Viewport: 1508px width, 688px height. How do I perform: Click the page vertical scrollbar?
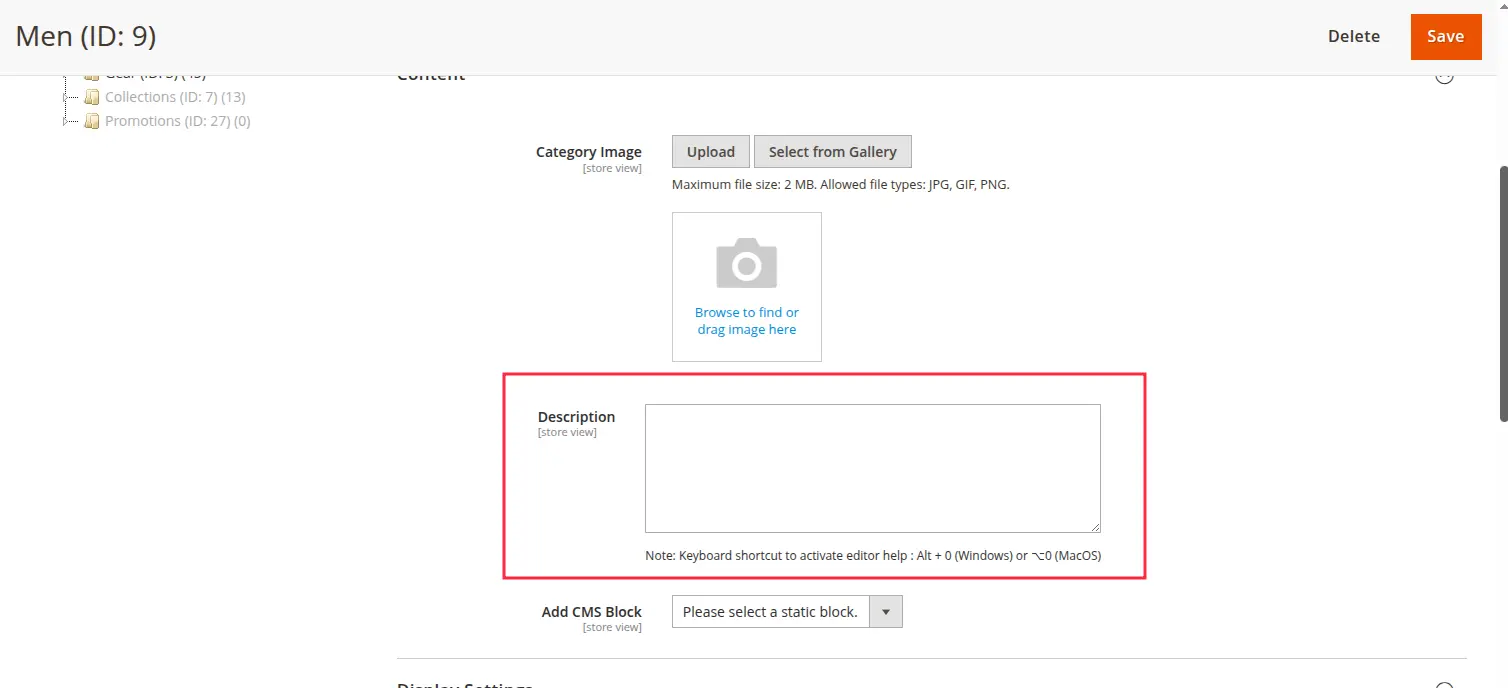click(1502, 293)
